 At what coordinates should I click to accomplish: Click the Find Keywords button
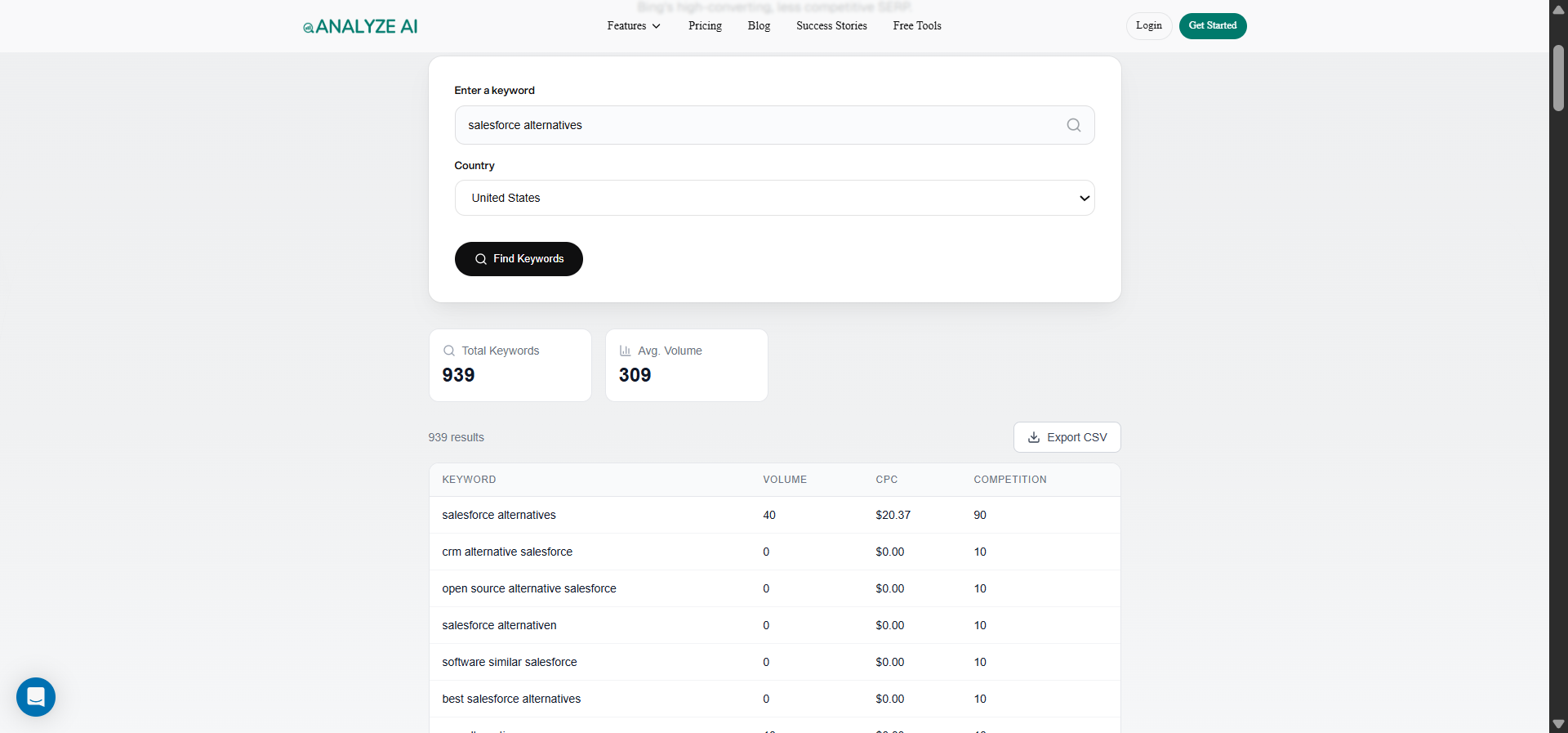(x=519, y=259)
